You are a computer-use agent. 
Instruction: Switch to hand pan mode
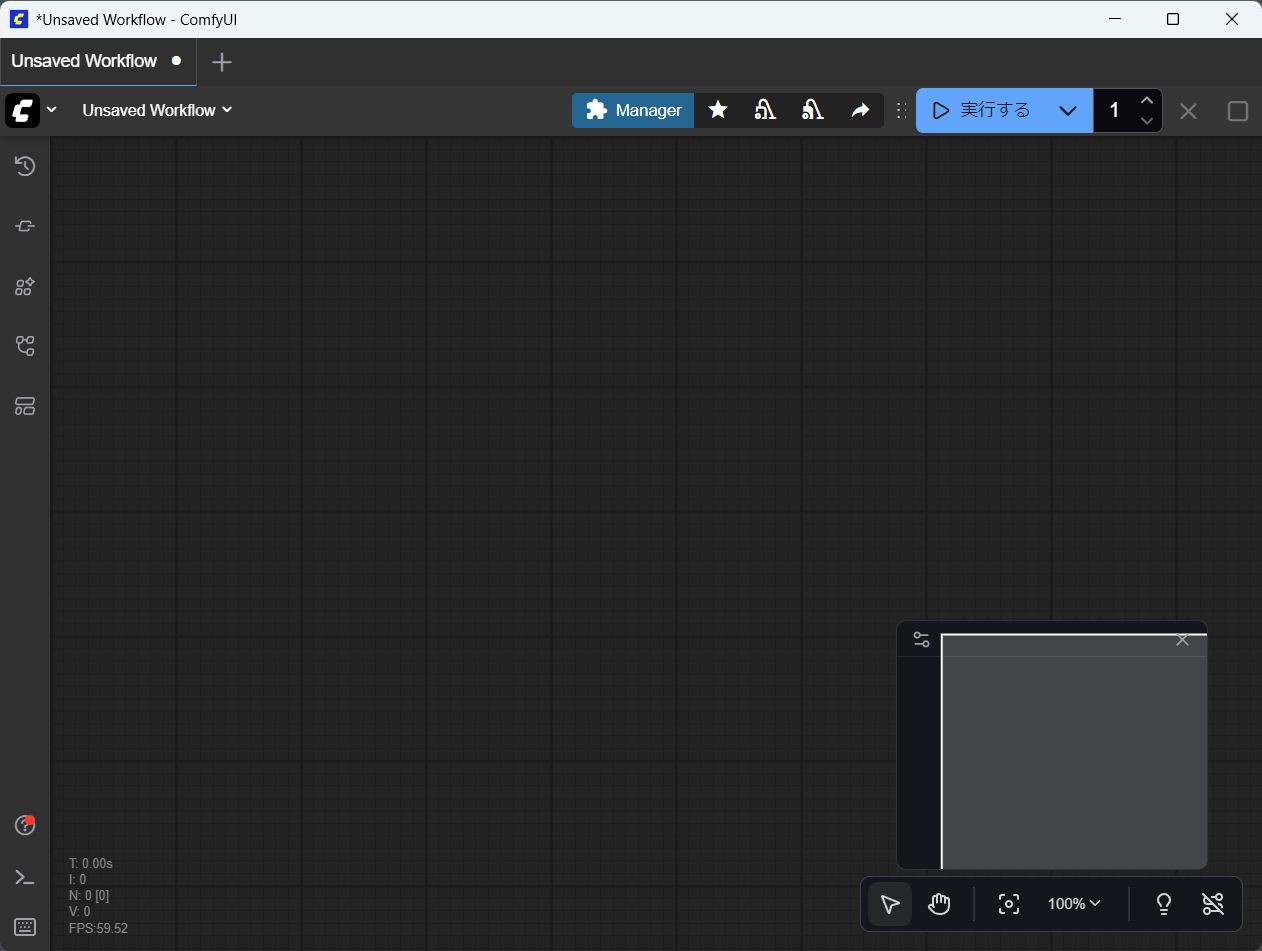coord(938,904)
